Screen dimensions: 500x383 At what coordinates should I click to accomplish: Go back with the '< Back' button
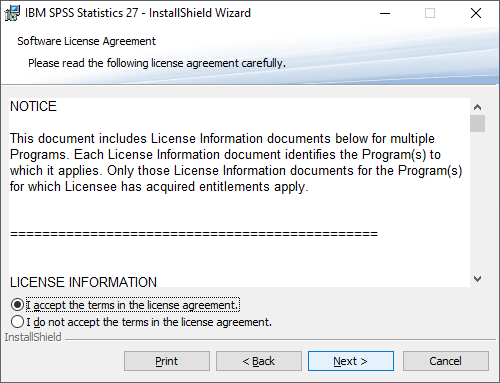point(259,361)
